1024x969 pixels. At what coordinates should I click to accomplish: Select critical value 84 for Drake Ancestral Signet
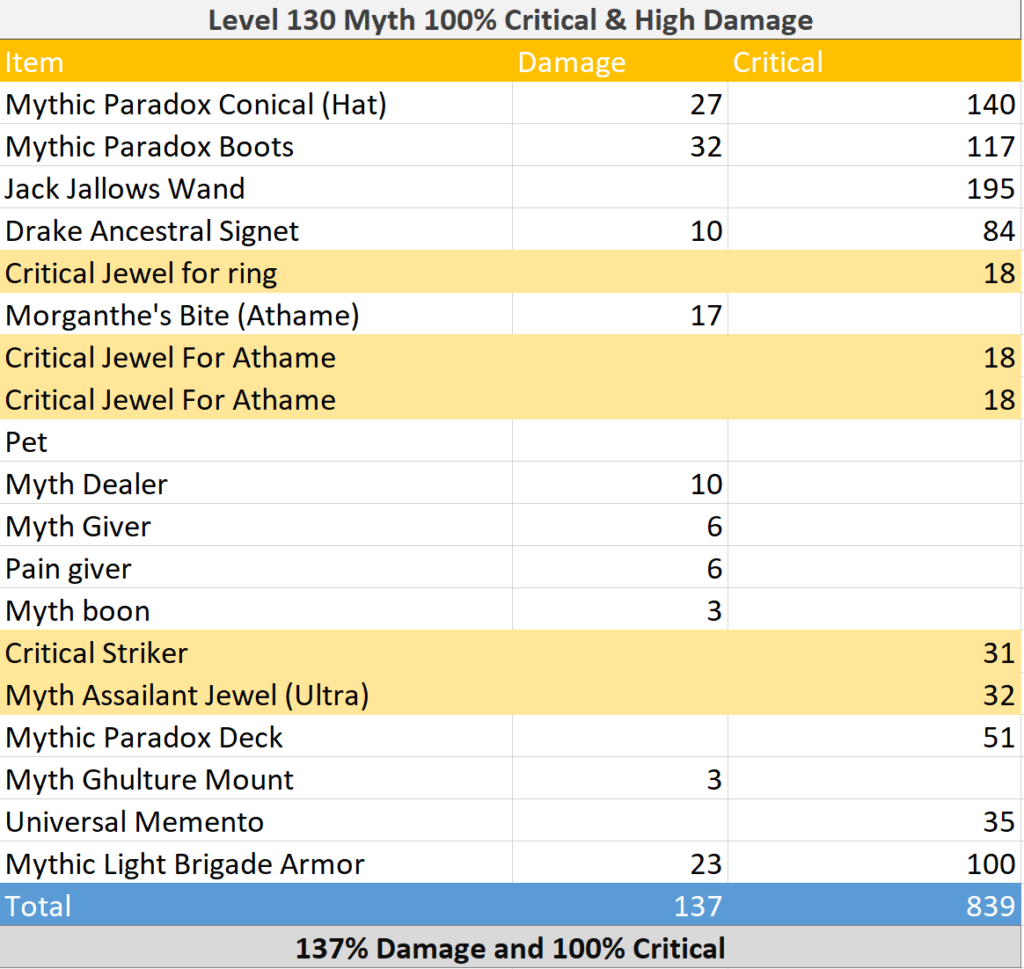874,230
